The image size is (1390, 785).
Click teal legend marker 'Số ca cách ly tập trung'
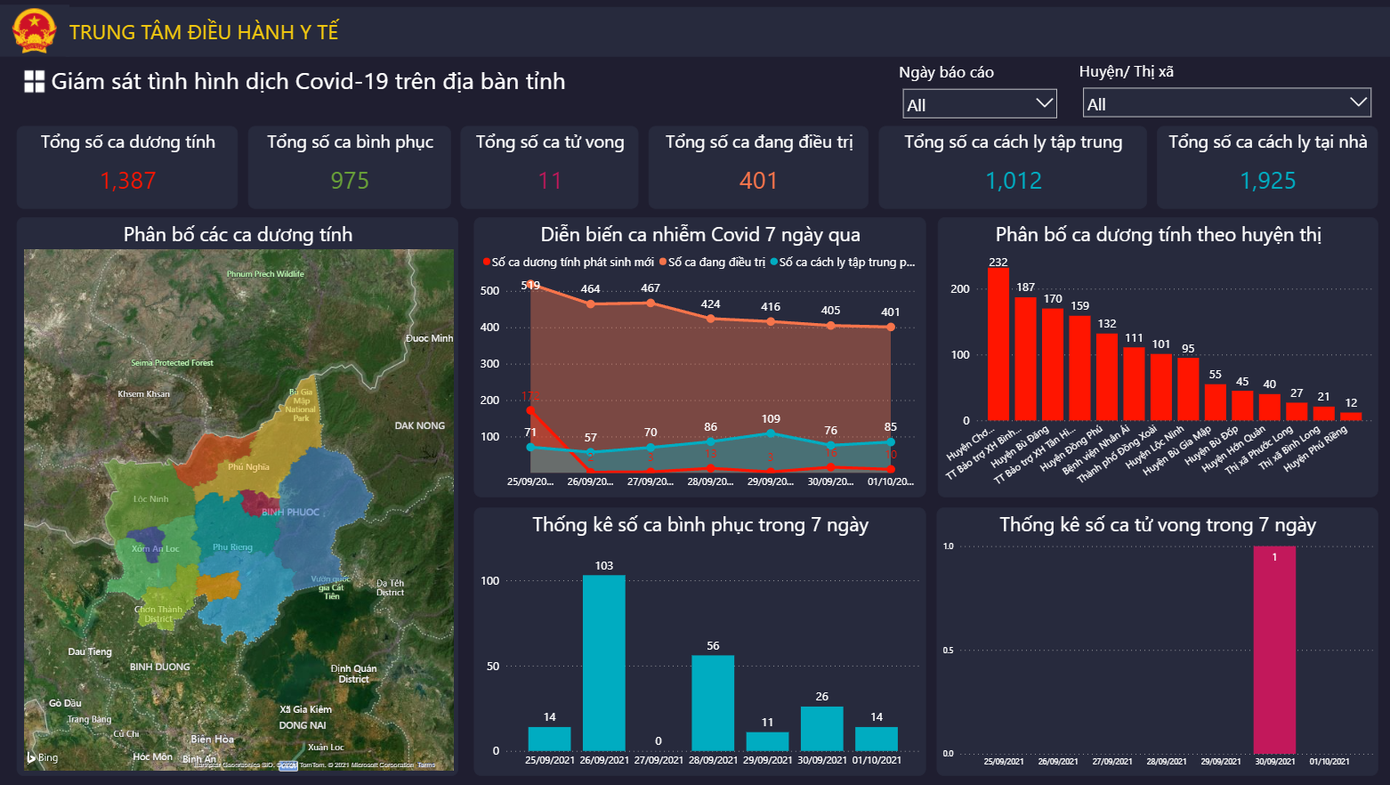pyautogui.click(x=774, y=263)
